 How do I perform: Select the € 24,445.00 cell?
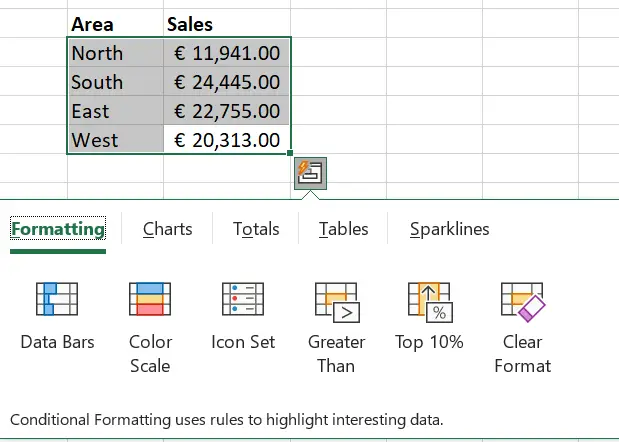[x=227, y=82]
